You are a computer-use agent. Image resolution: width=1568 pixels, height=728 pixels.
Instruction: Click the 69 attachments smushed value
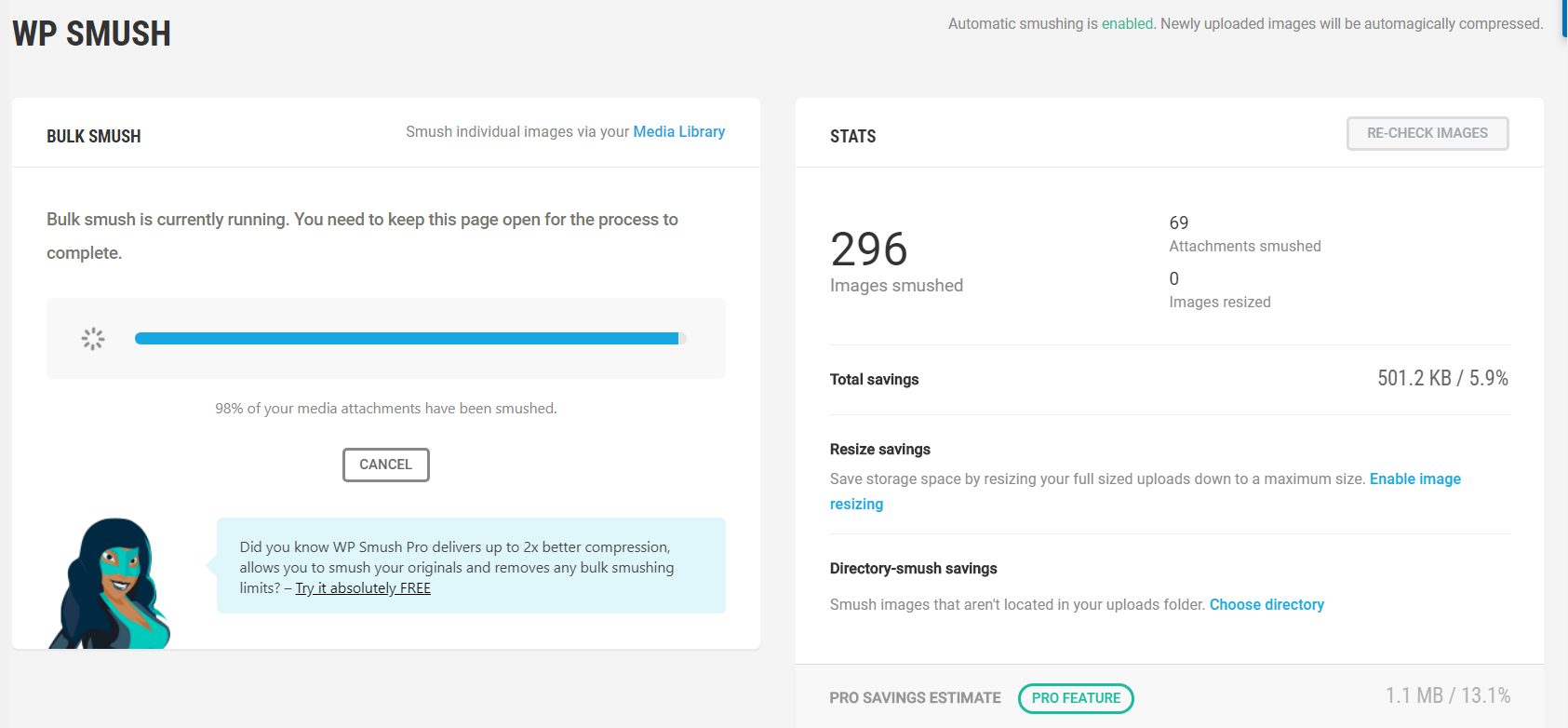(x=1178, y=223)
